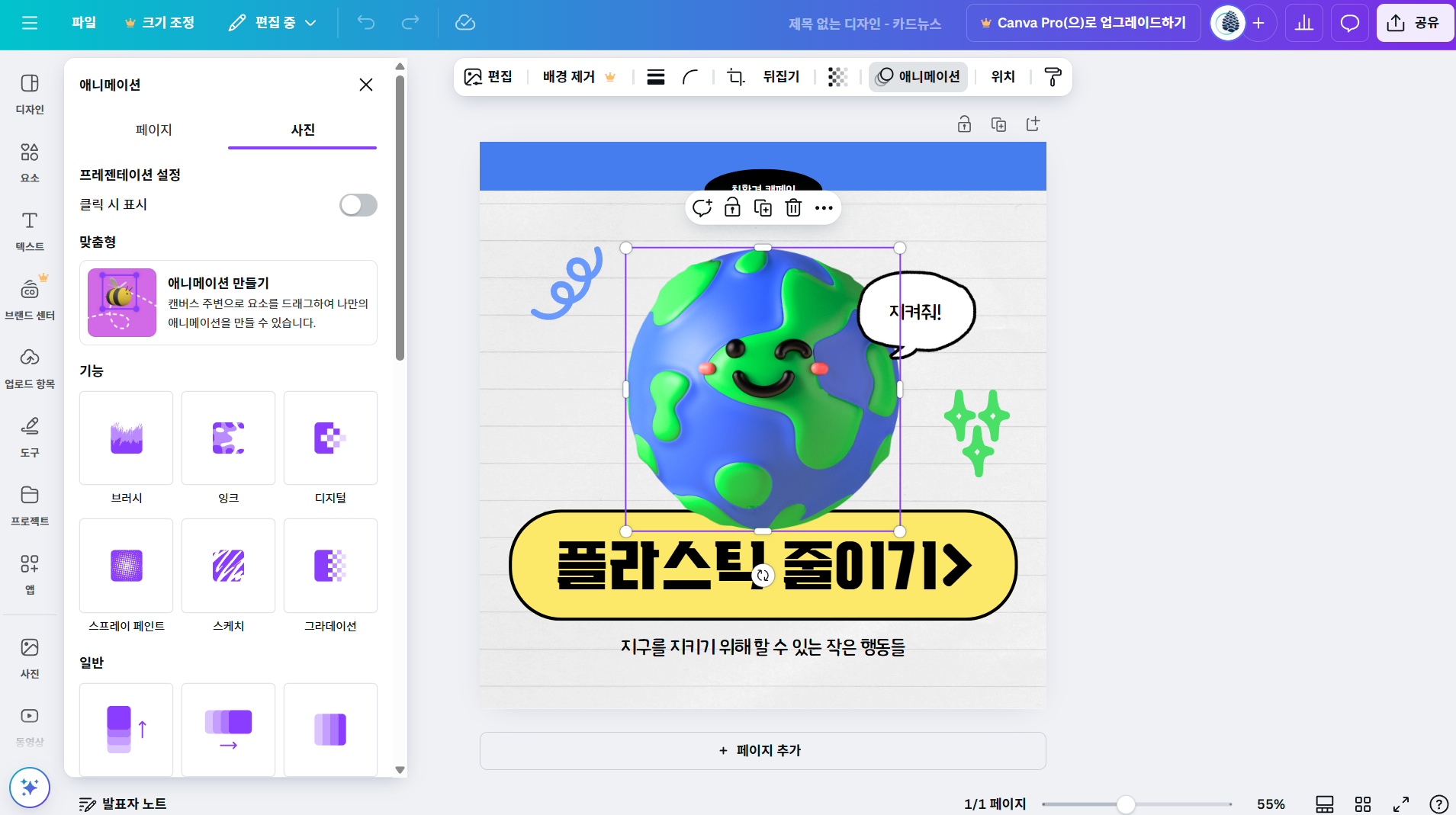
Task: Duplicate the selected globe element
Action: click(763, 208)
